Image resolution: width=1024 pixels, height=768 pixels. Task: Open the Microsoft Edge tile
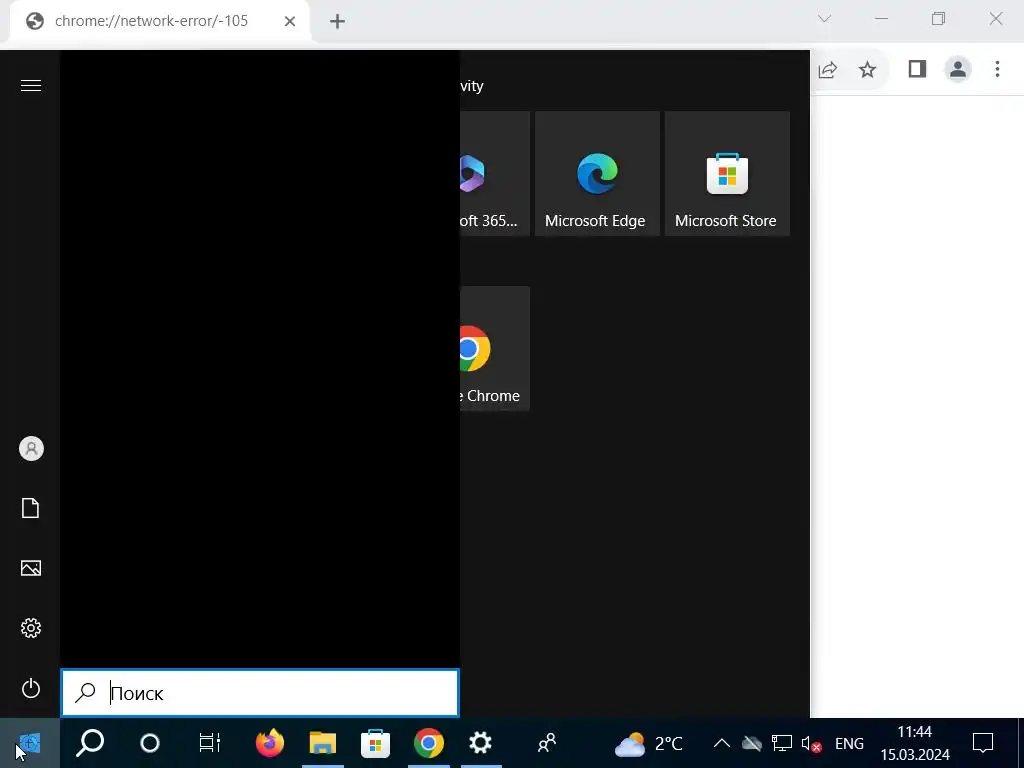(x=597, y=174)
